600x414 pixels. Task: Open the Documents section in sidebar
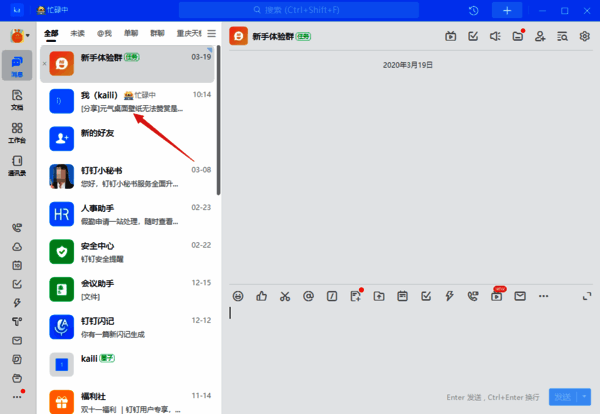coord(17,100)
